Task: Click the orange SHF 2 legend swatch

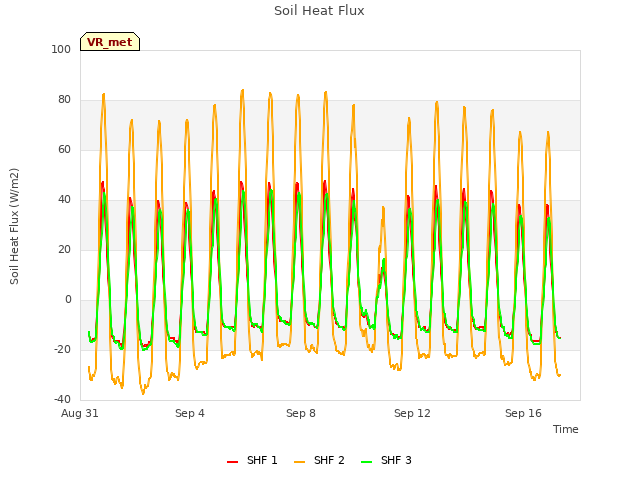Action: 300,461
